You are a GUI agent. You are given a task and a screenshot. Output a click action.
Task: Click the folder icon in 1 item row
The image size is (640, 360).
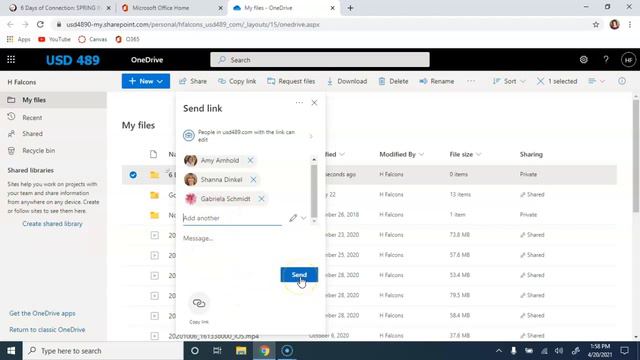(x=154, y=215)
